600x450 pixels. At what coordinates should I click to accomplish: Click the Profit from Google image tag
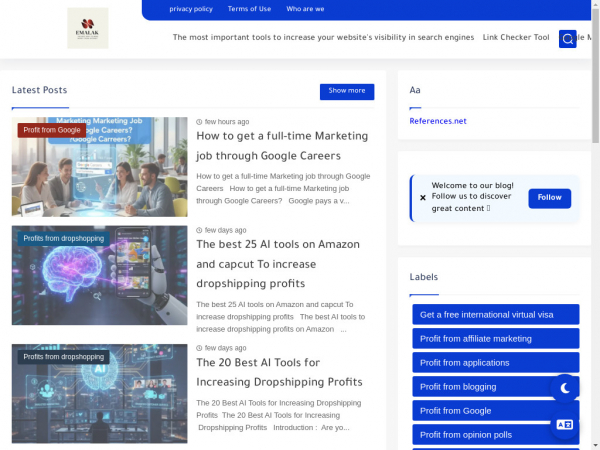(52, 130)
